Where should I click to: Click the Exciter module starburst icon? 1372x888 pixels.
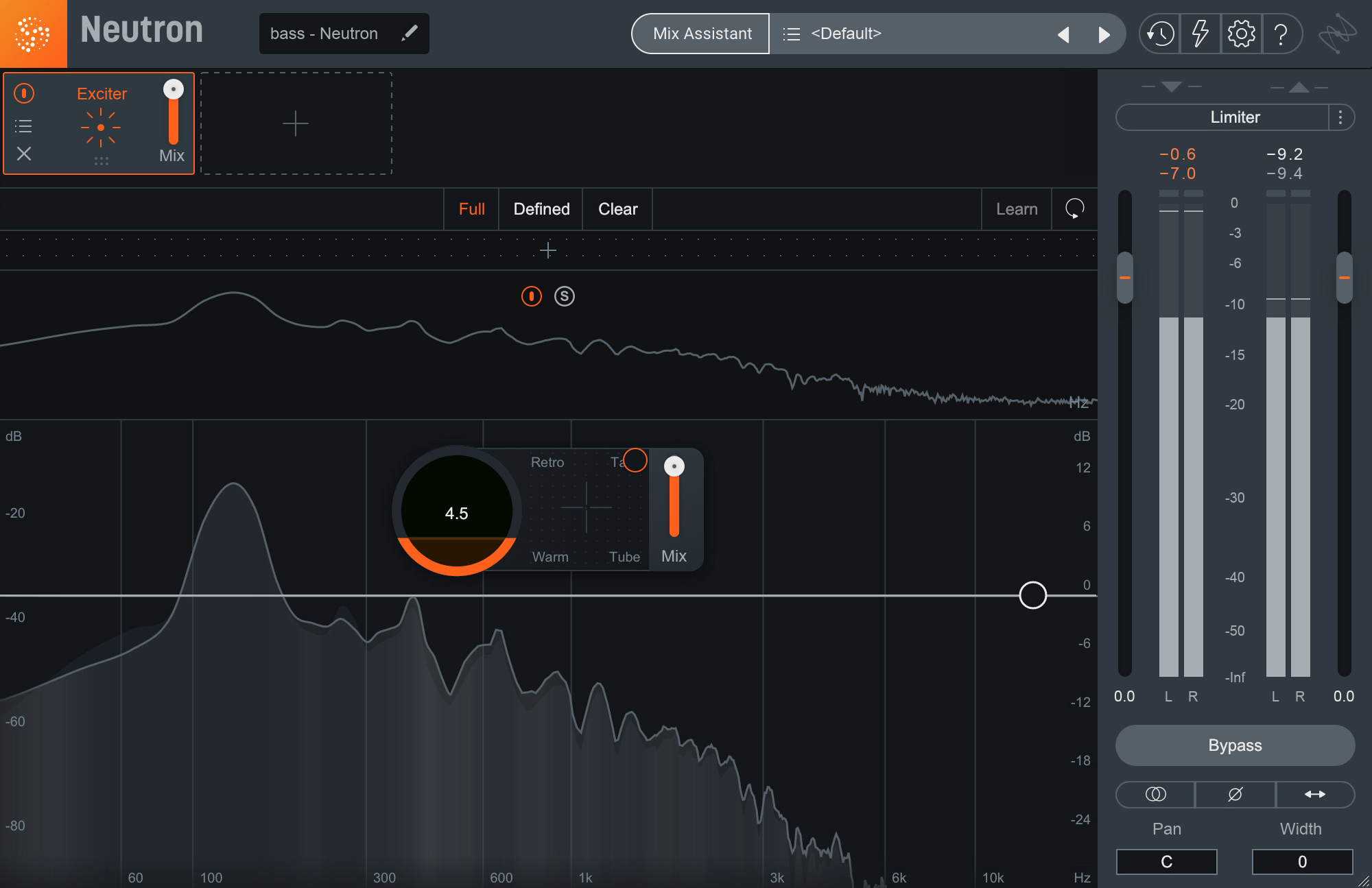click(101, 128)
